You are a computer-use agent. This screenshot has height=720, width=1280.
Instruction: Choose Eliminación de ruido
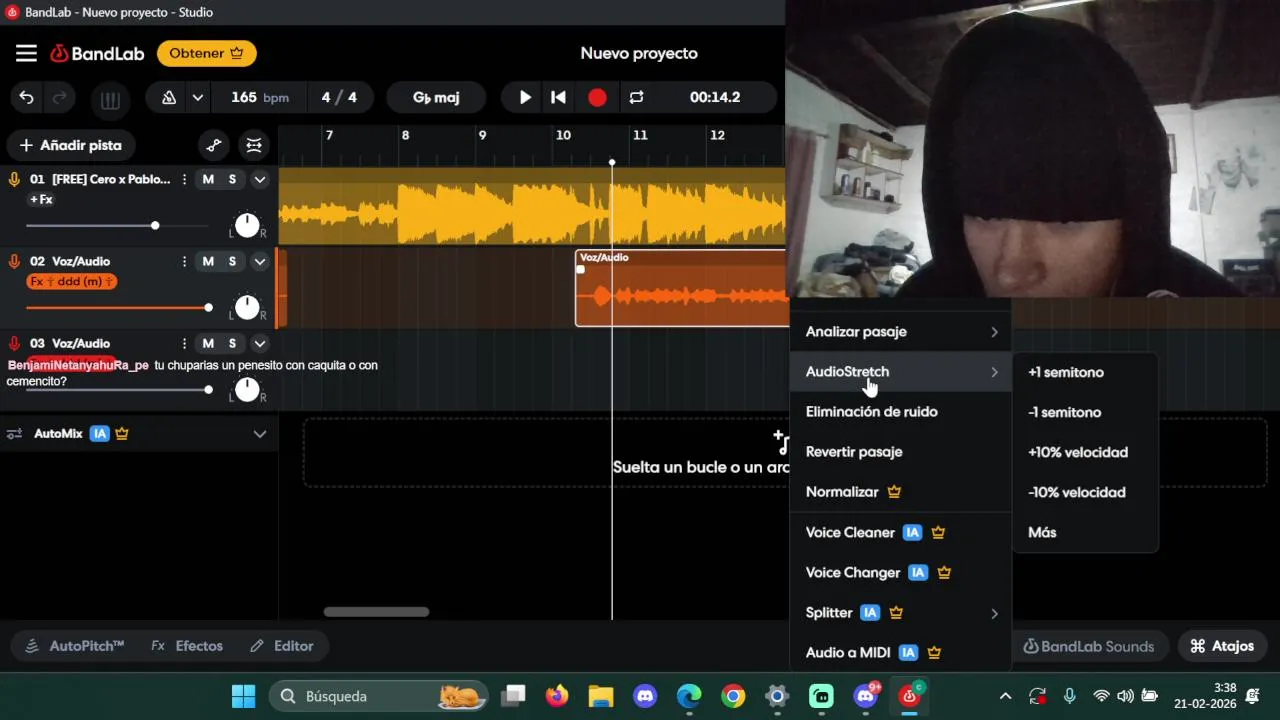[901, 411]
